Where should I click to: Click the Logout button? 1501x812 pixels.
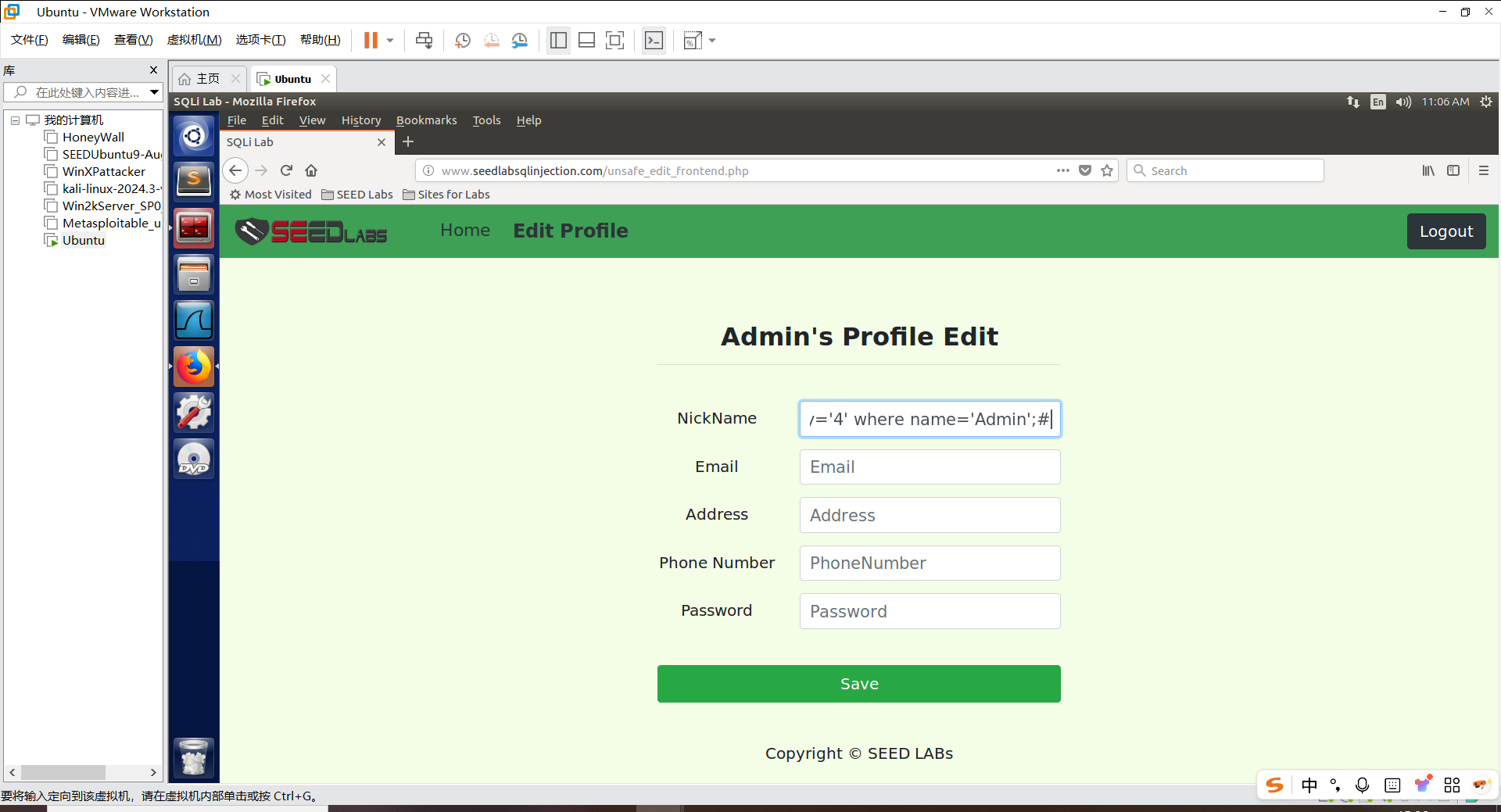click(x=1446, y=231)
